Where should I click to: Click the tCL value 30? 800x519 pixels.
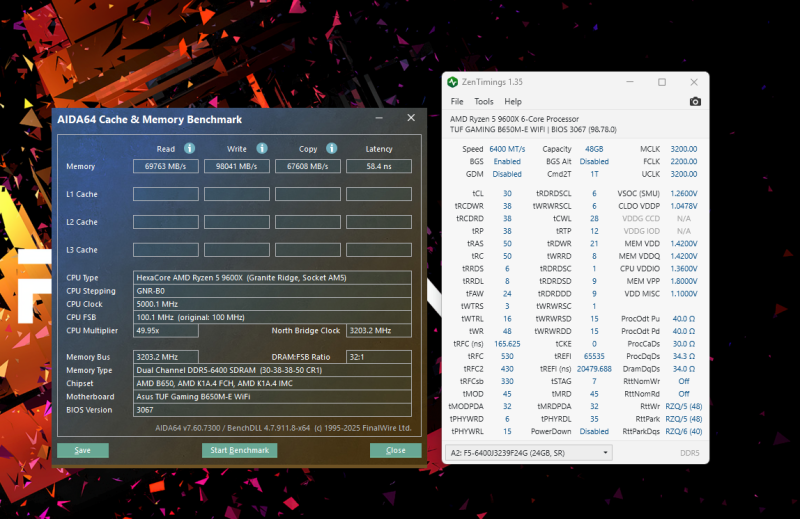(x=507, y=193)
